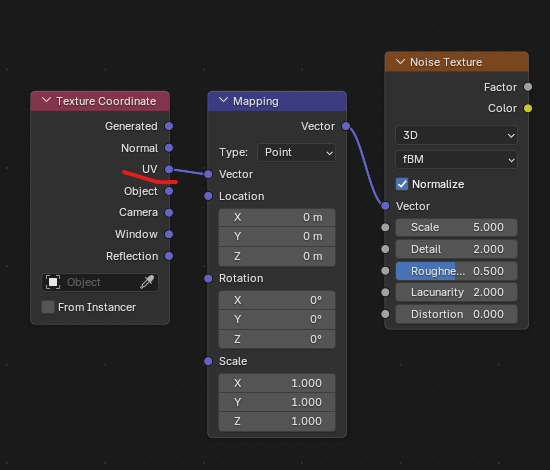Click the Noise Texture node header title
550x470 pixels.
click(446, 62)
